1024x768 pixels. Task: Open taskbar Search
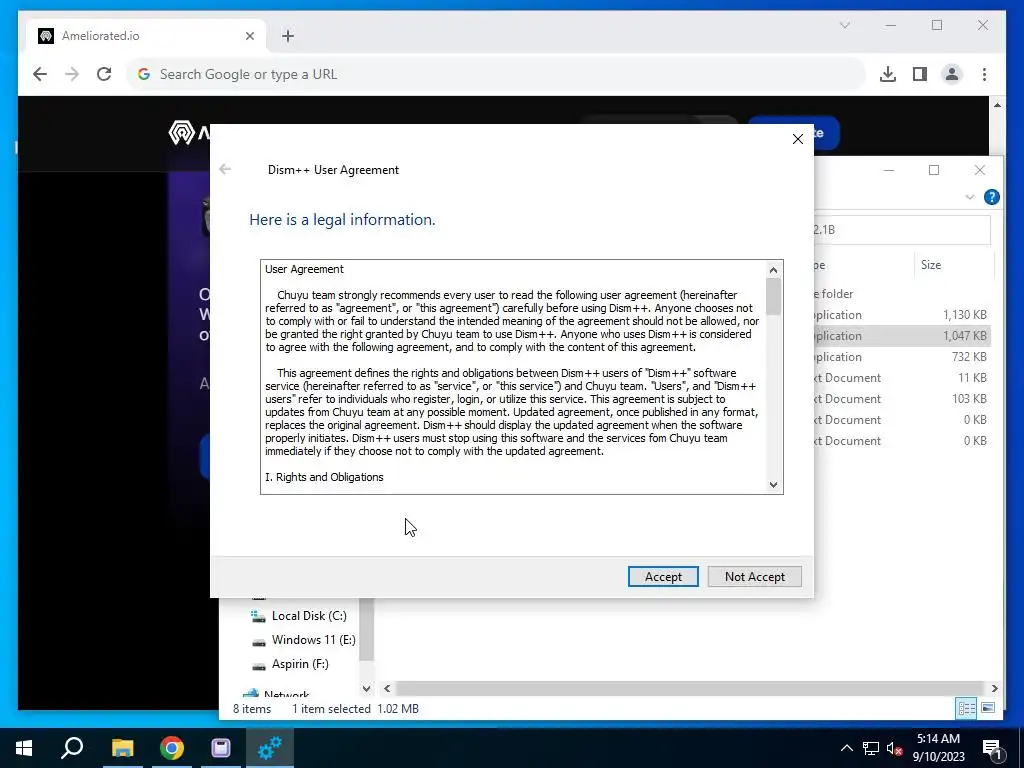(72, 748)
